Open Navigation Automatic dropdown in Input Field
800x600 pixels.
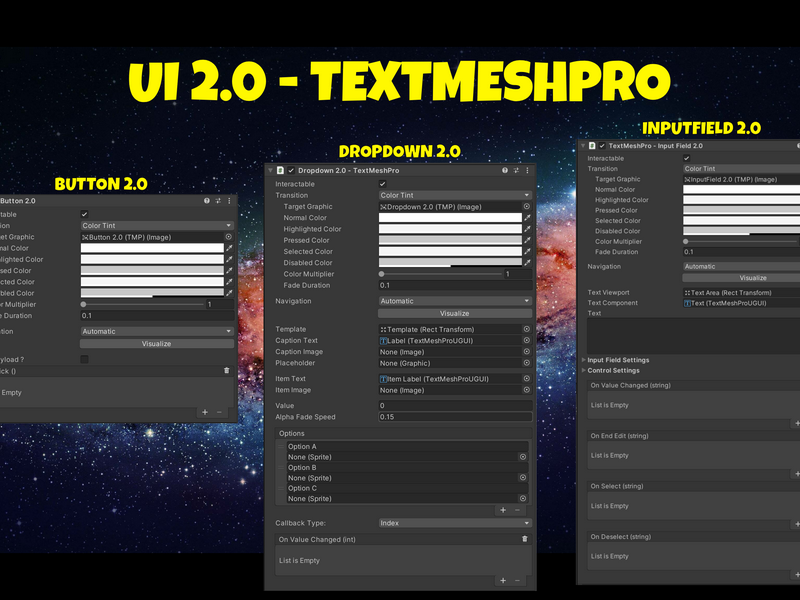pos(741,266)
